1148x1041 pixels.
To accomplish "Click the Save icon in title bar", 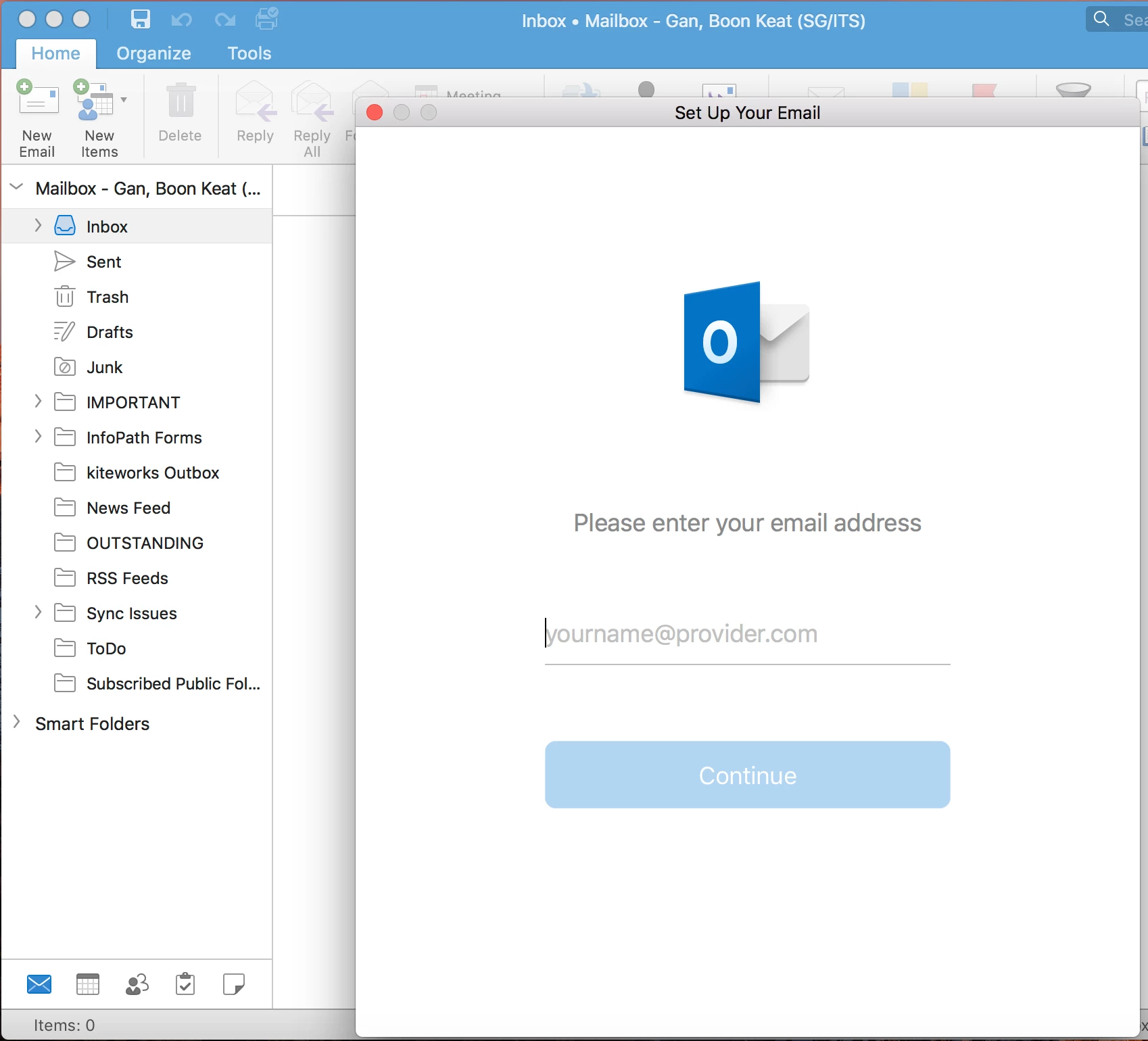I will pyautogui.click(x=140, y=19).
